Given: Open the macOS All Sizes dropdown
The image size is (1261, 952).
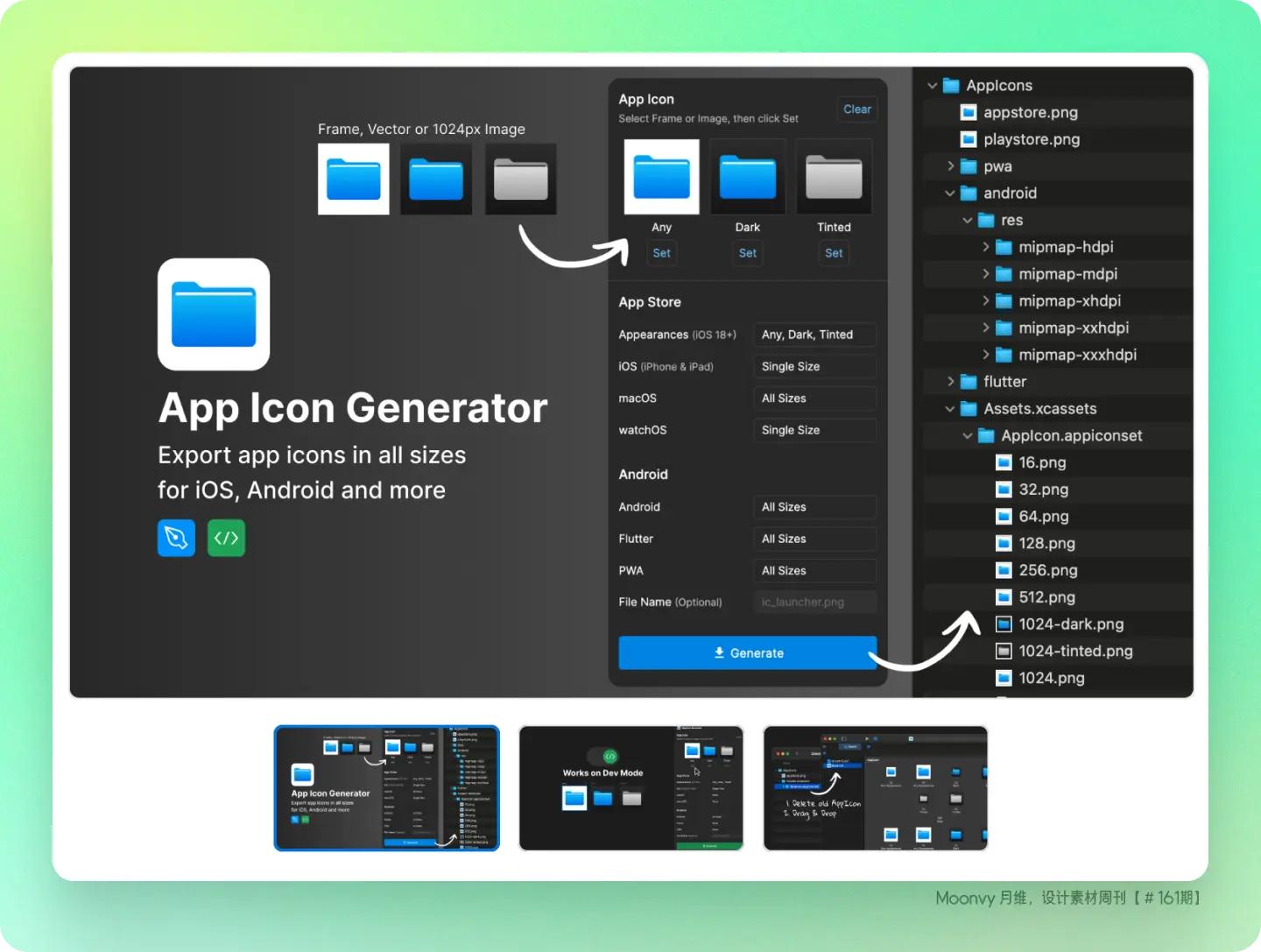Looking at the screenshot, I should click(x=814, y=398).
